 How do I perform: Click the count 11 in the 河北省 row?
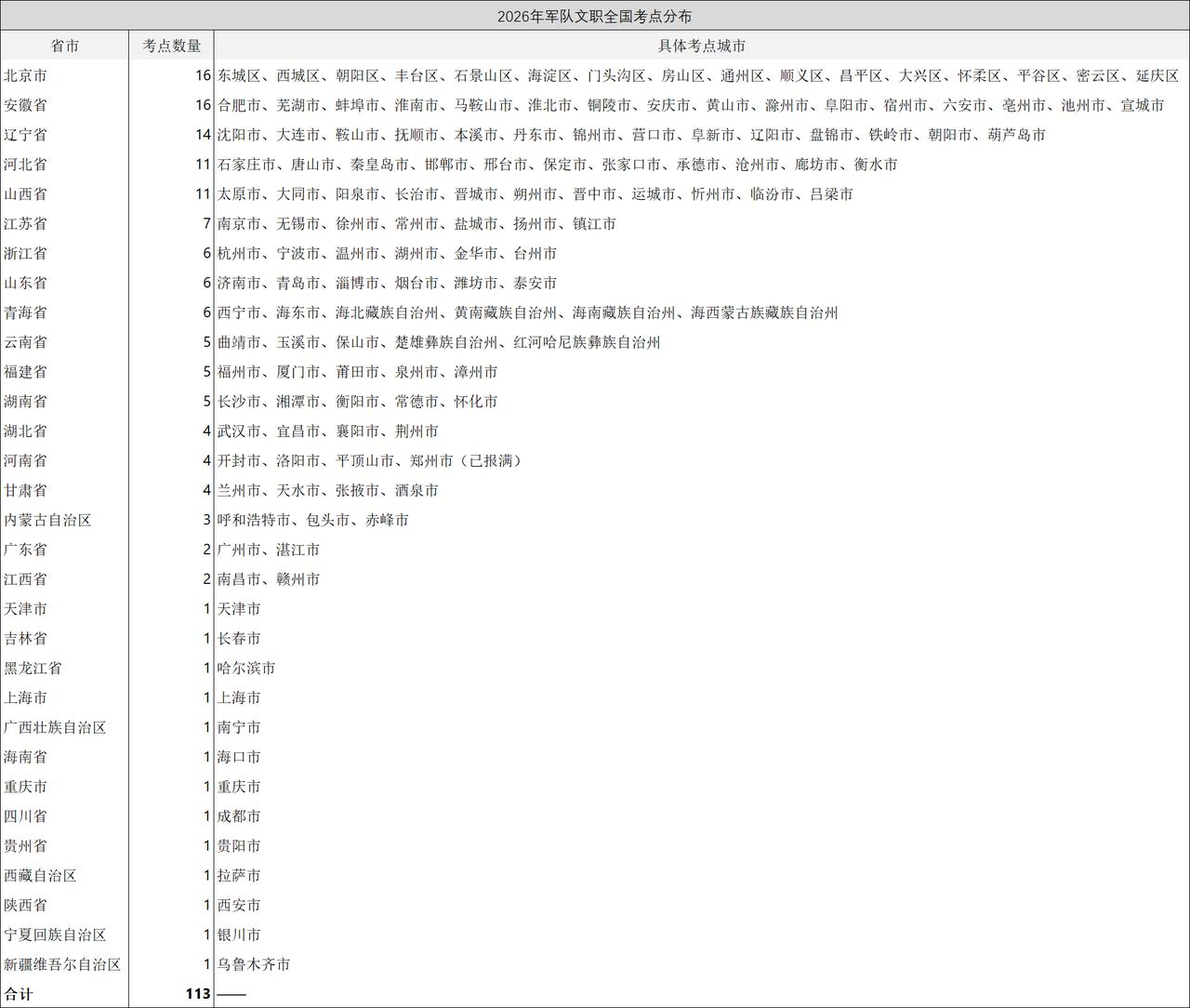pyautogui.click(x=204, y=165)
